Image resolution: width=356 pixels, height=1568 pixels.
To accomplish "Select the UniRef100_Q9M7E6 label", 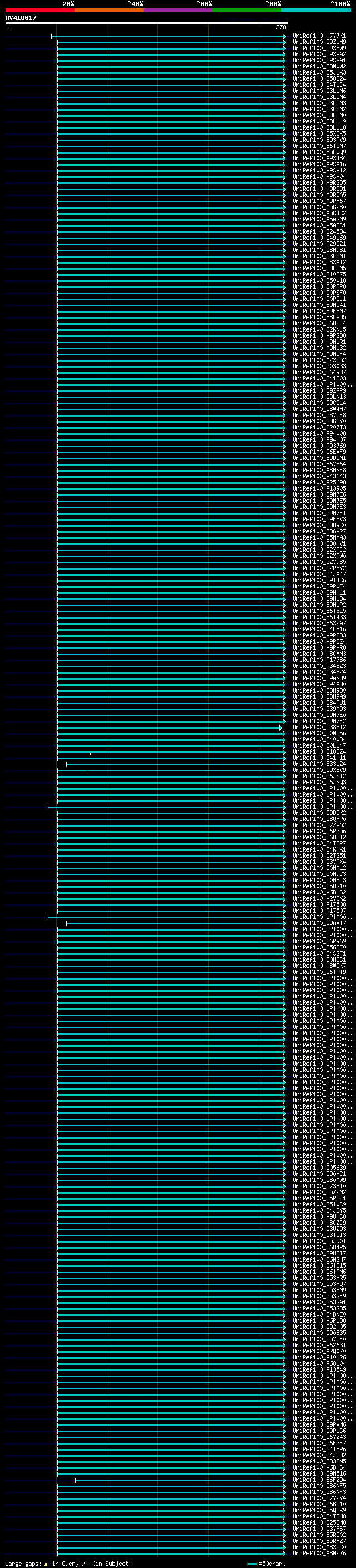I will (319, 495).
